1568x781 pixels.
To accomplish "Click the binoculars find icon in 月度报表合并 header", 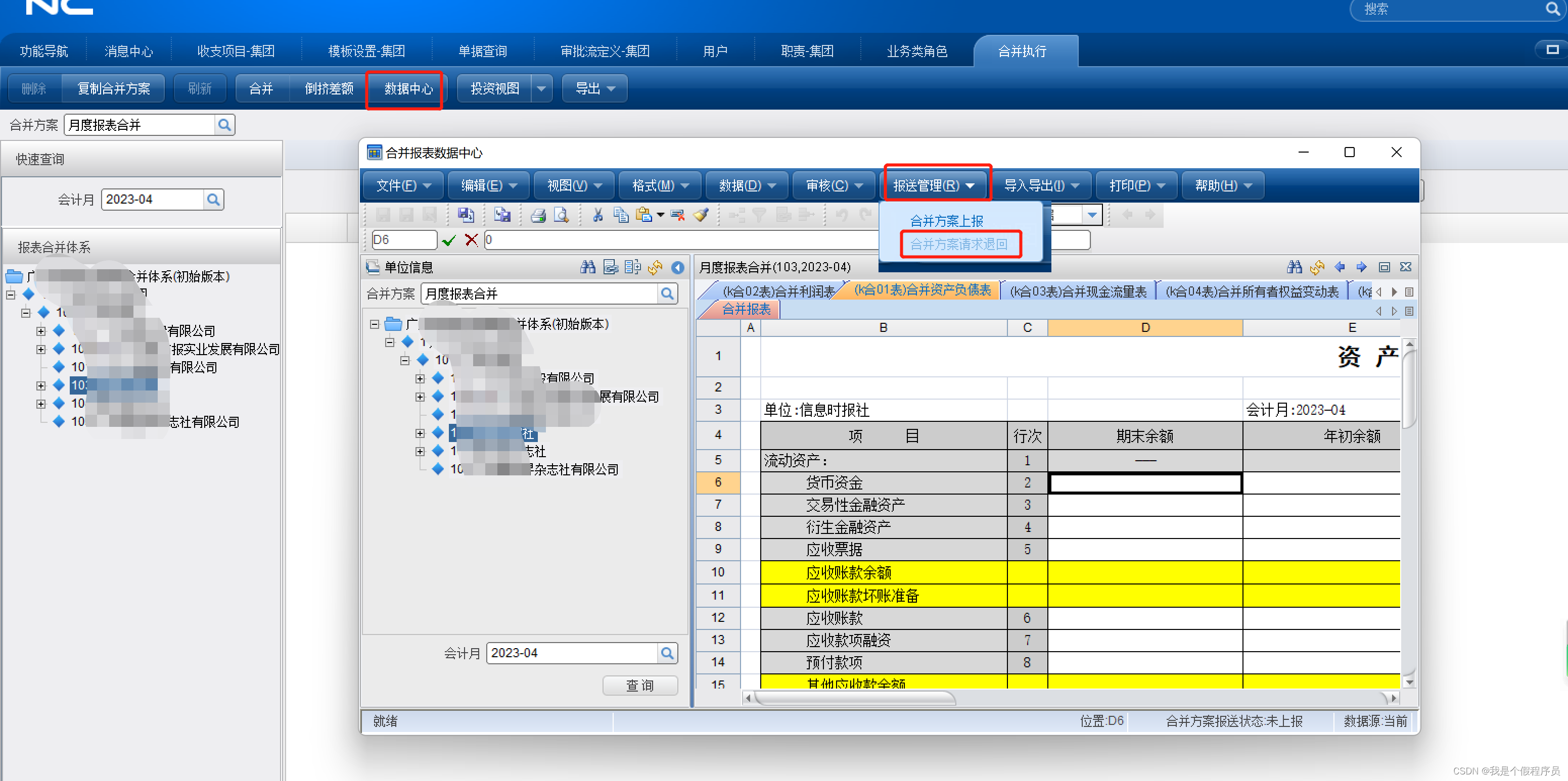I will coord(1294,267).
